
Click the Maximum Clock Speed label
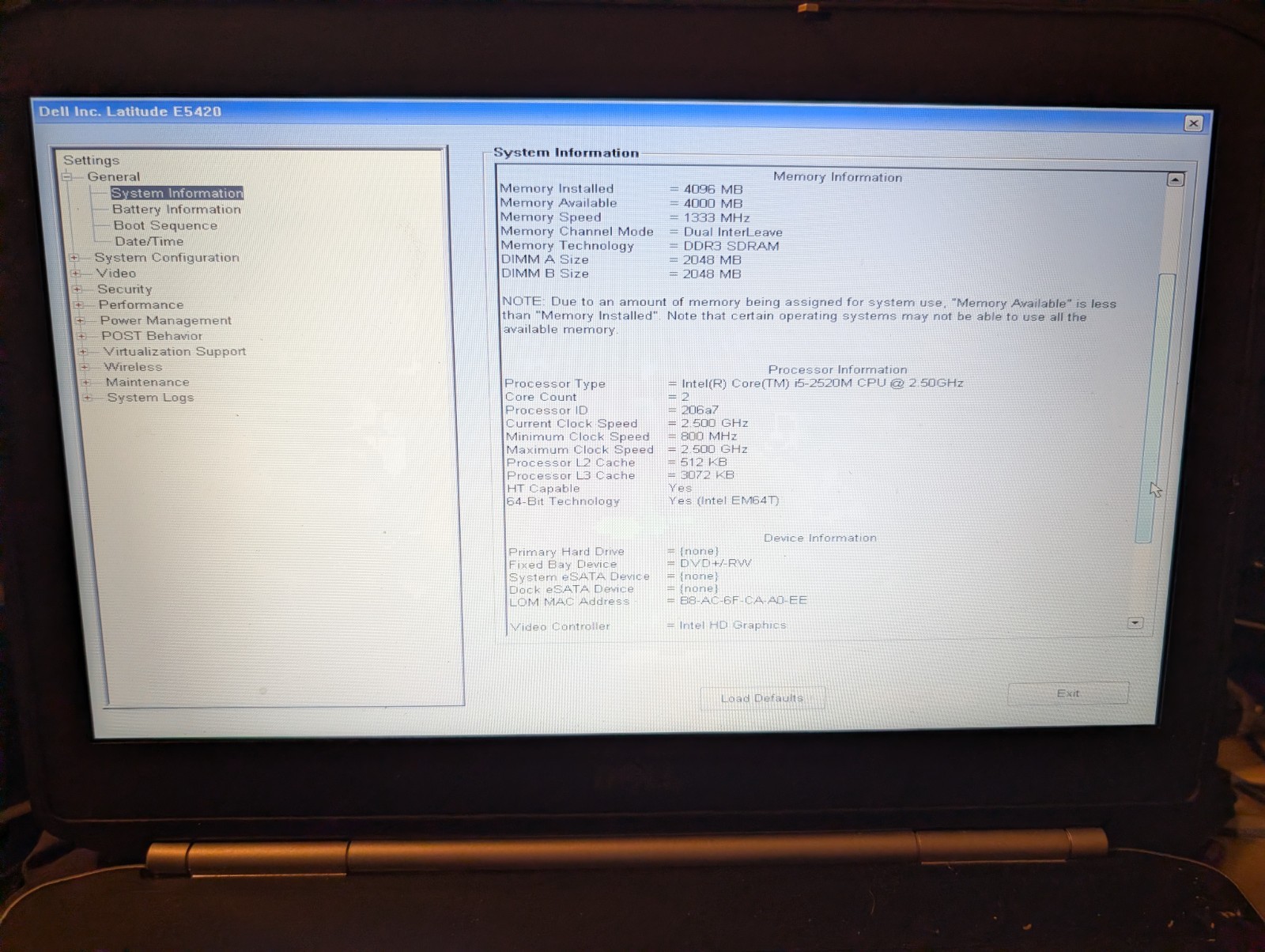[580, 450]
